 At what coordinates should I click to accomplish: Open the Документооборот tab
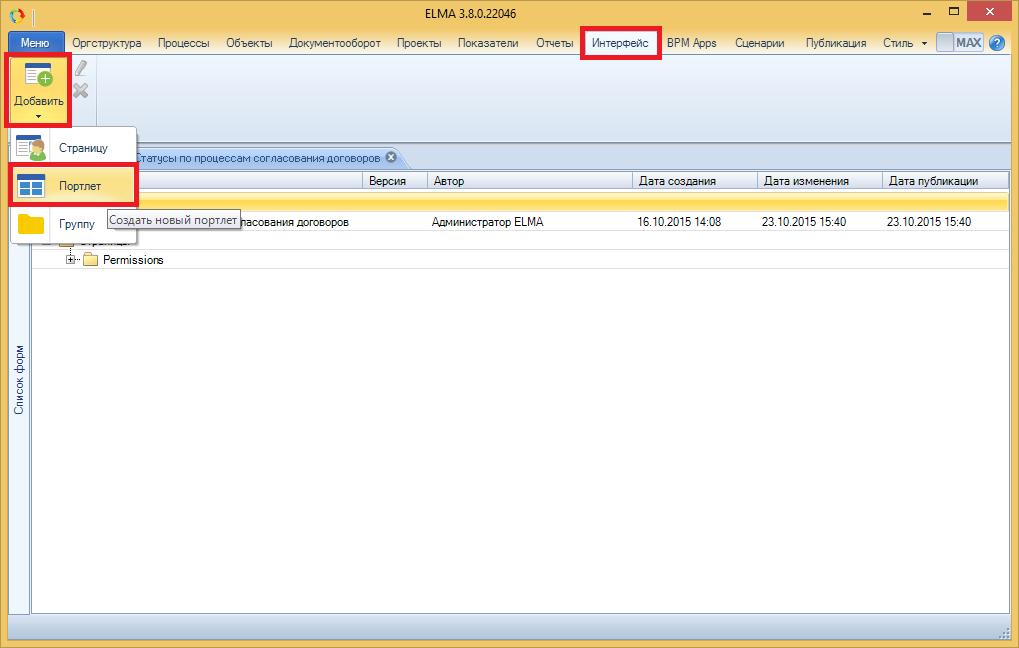pyautogui.click(x=334, y=43)
